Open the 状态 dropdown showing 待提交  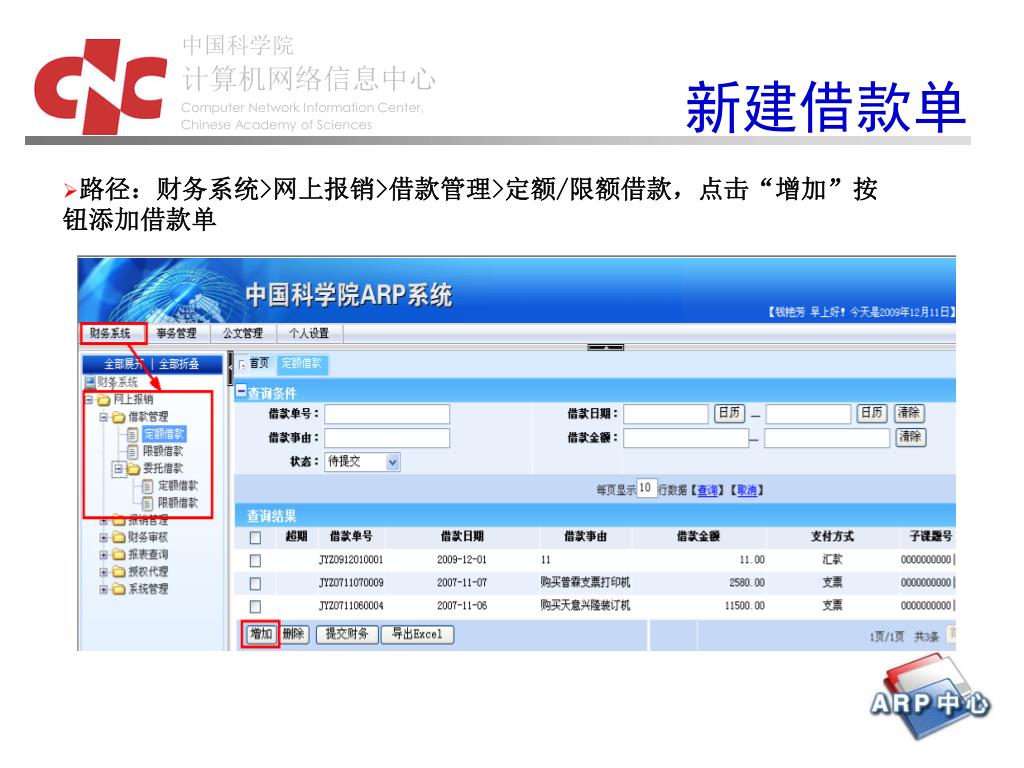362,462
